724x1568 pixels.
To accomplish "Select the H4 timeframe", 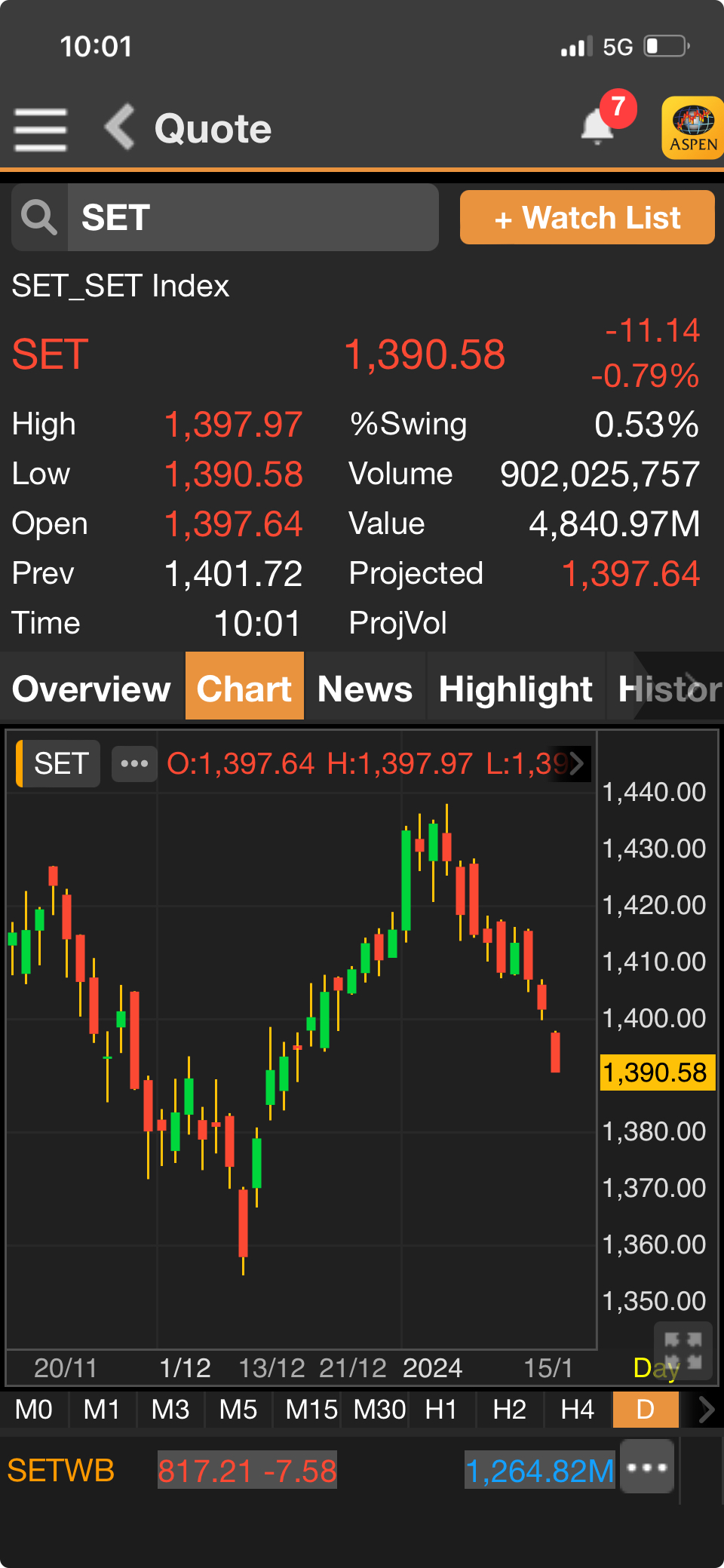I will tap(578, 1410).
